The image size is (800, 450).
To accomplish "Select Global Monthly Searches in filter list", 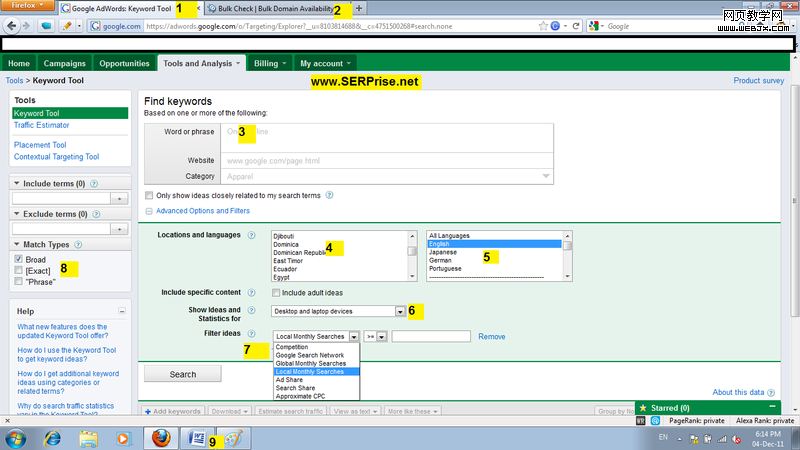I will click(309, 363).
